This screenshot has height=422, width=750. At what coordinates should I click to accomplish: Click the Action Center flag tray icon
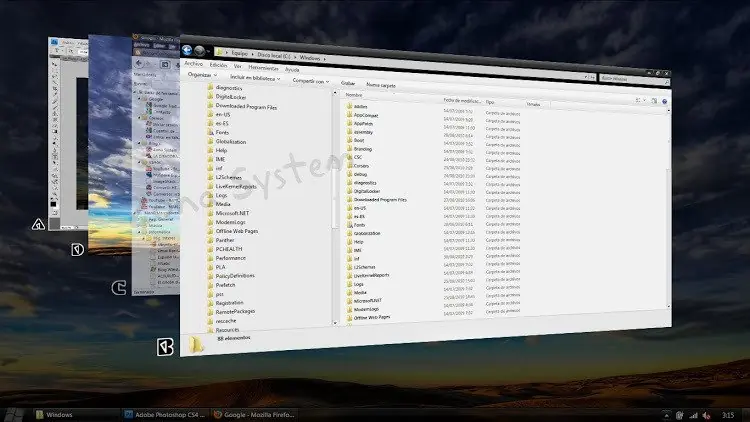(x=680, y=415)
